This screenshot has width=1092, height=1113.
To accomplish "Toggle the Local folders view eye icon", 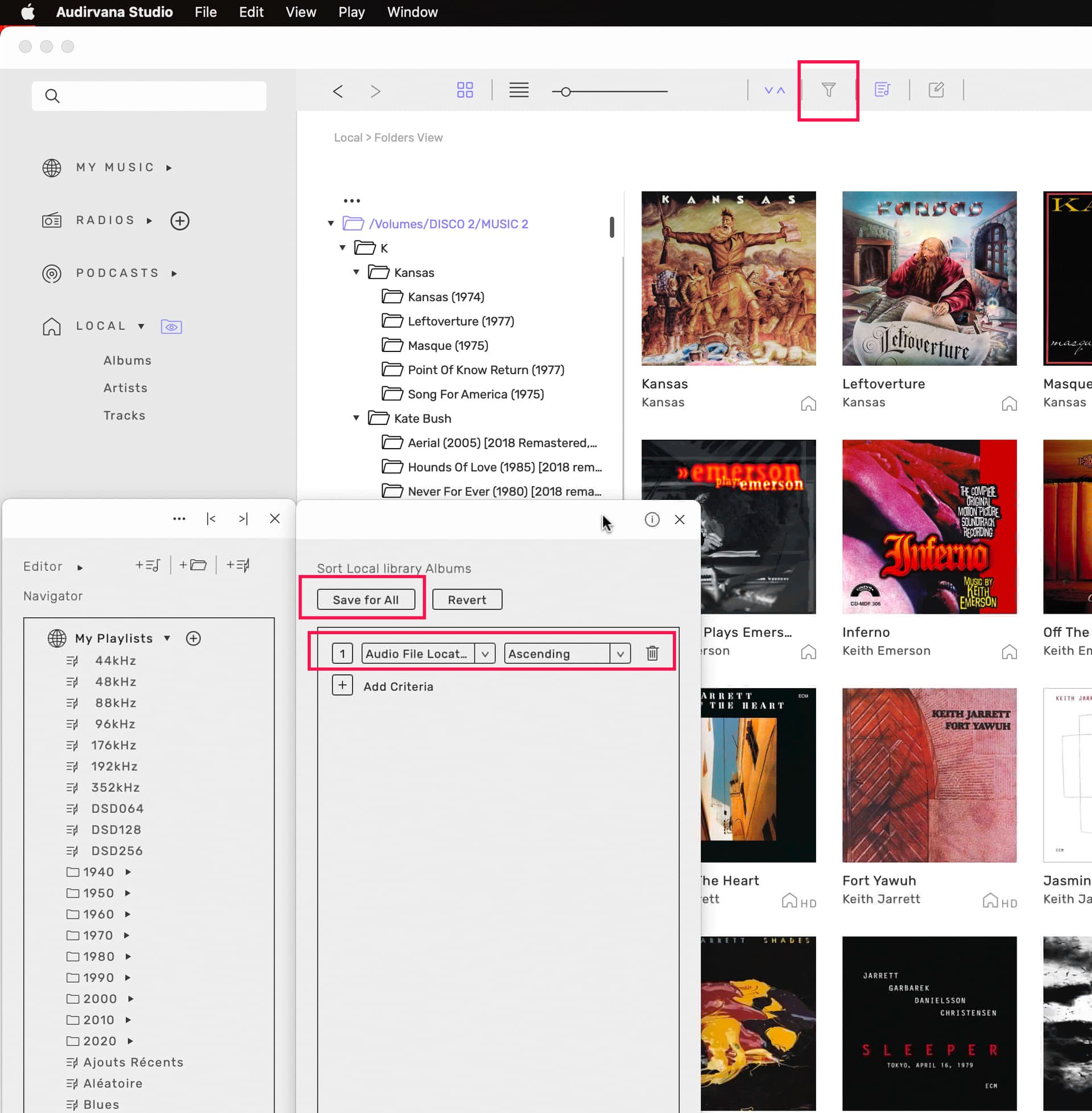I will pyautogui.click(x=172, y=327).
